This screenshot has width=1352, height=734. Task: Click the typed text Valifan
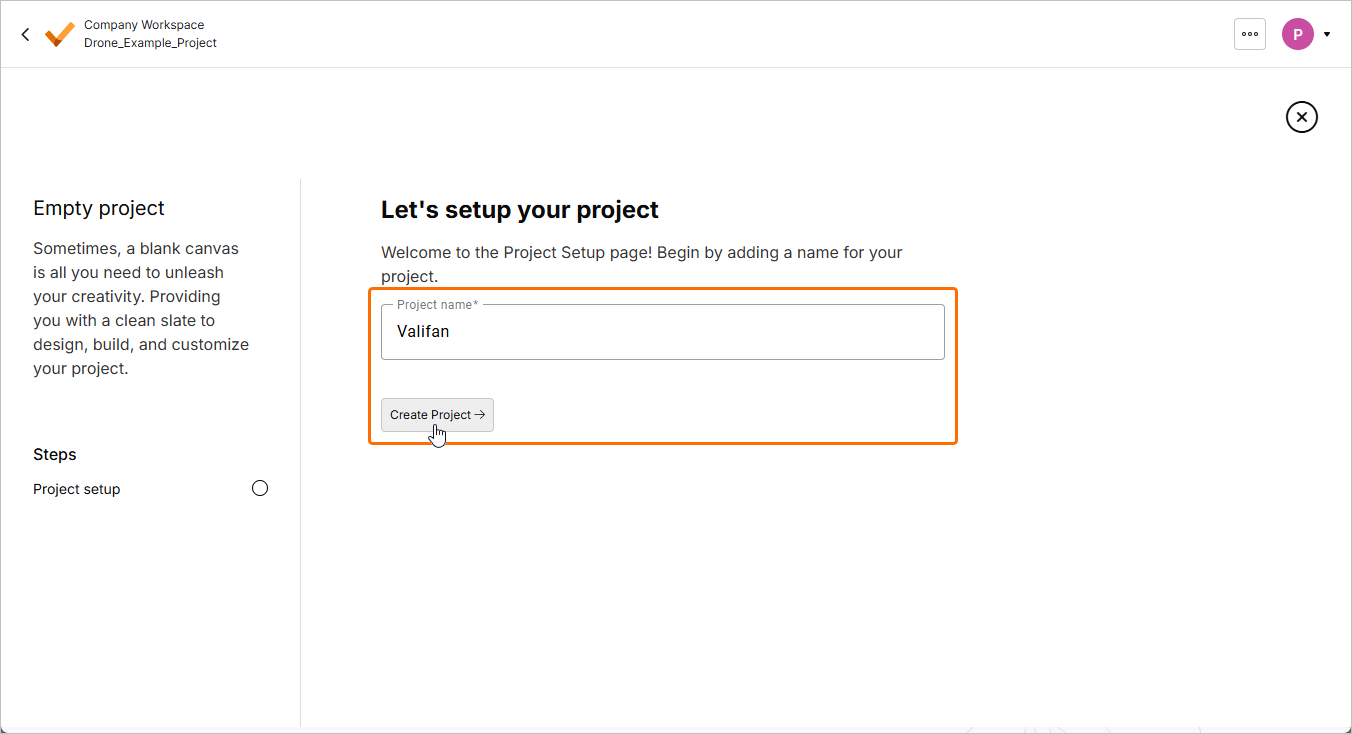[423, 332]
